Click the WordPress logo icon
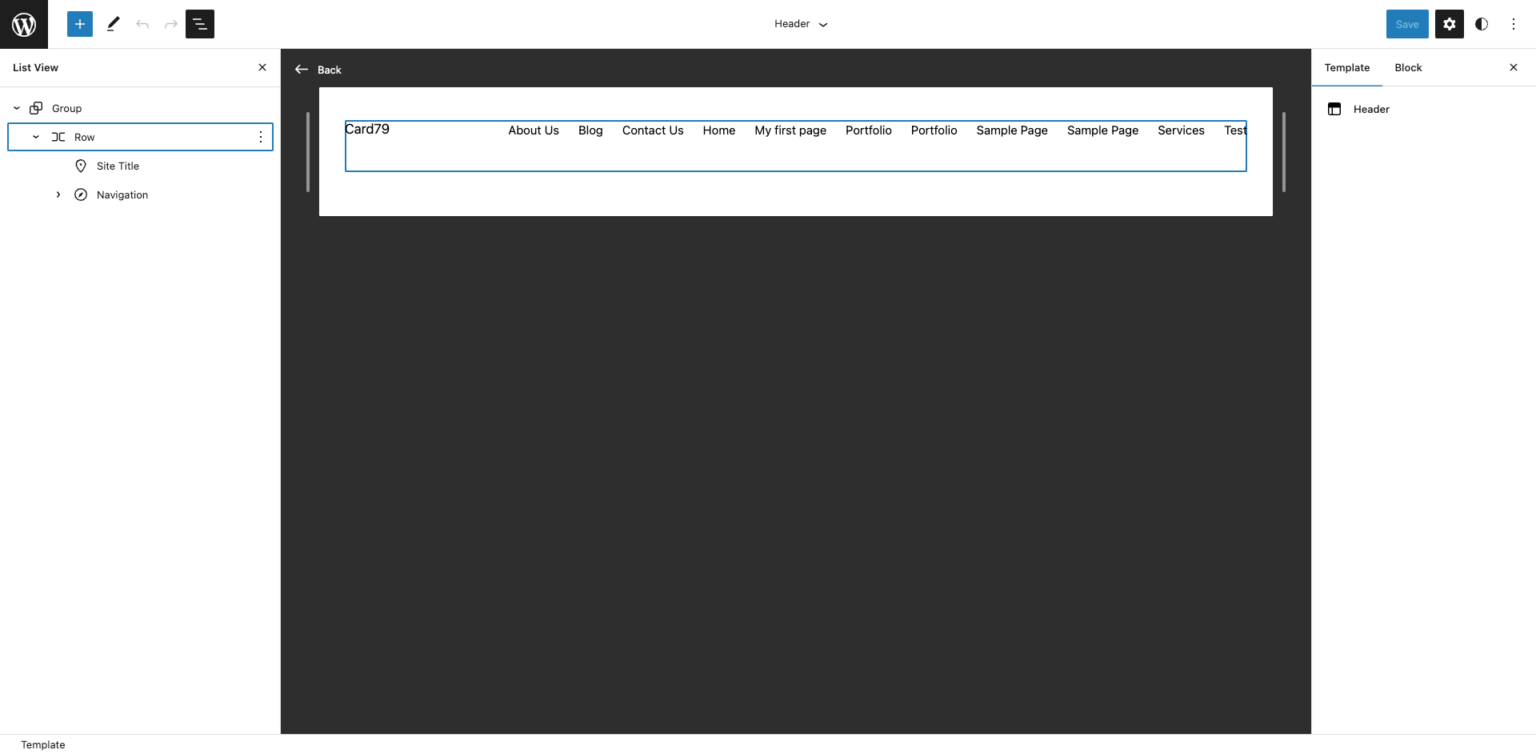The width and height of the screenshot is (1536, 754). pos(24,24)
